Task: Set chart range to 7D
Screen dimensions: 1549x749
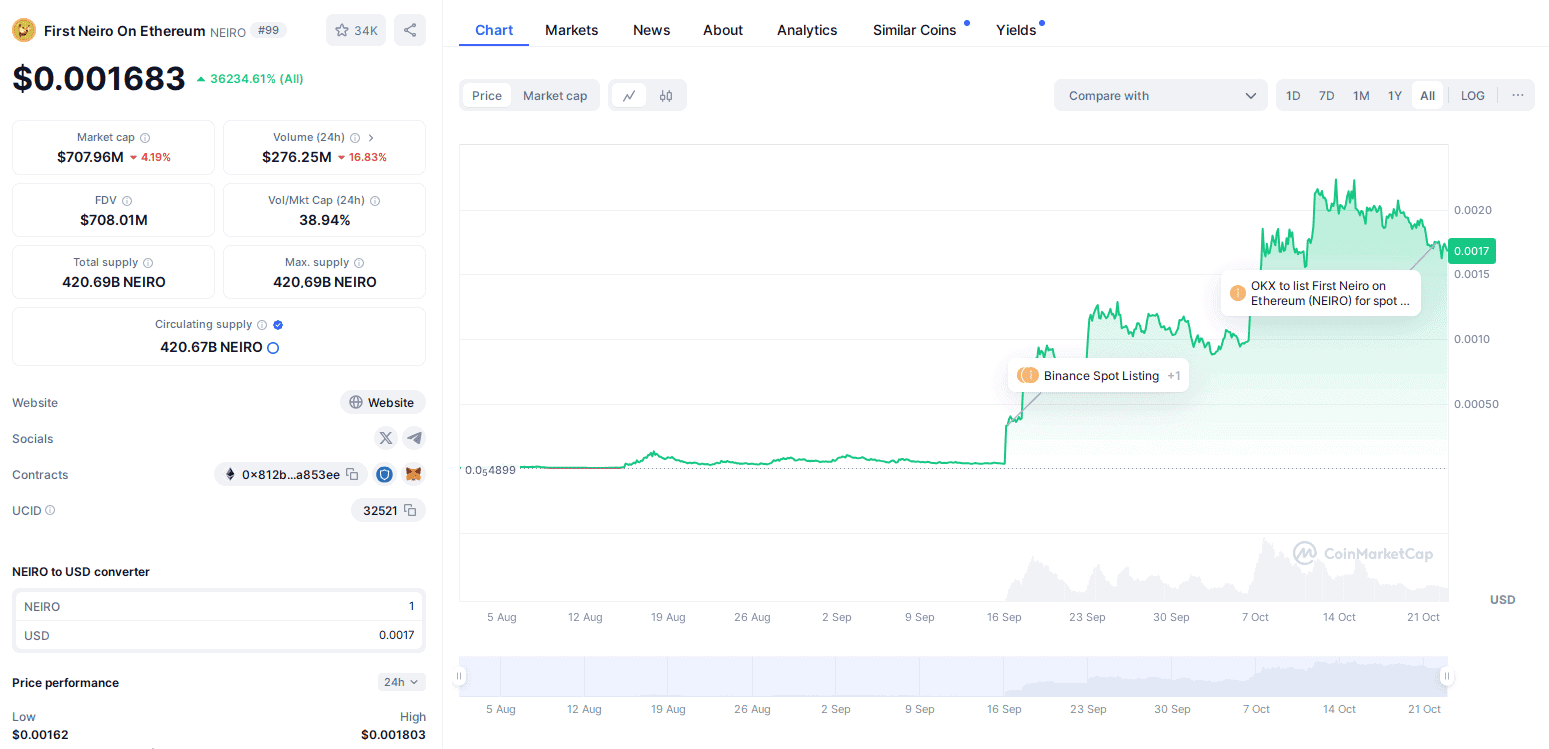Action: click(1327, 96)
